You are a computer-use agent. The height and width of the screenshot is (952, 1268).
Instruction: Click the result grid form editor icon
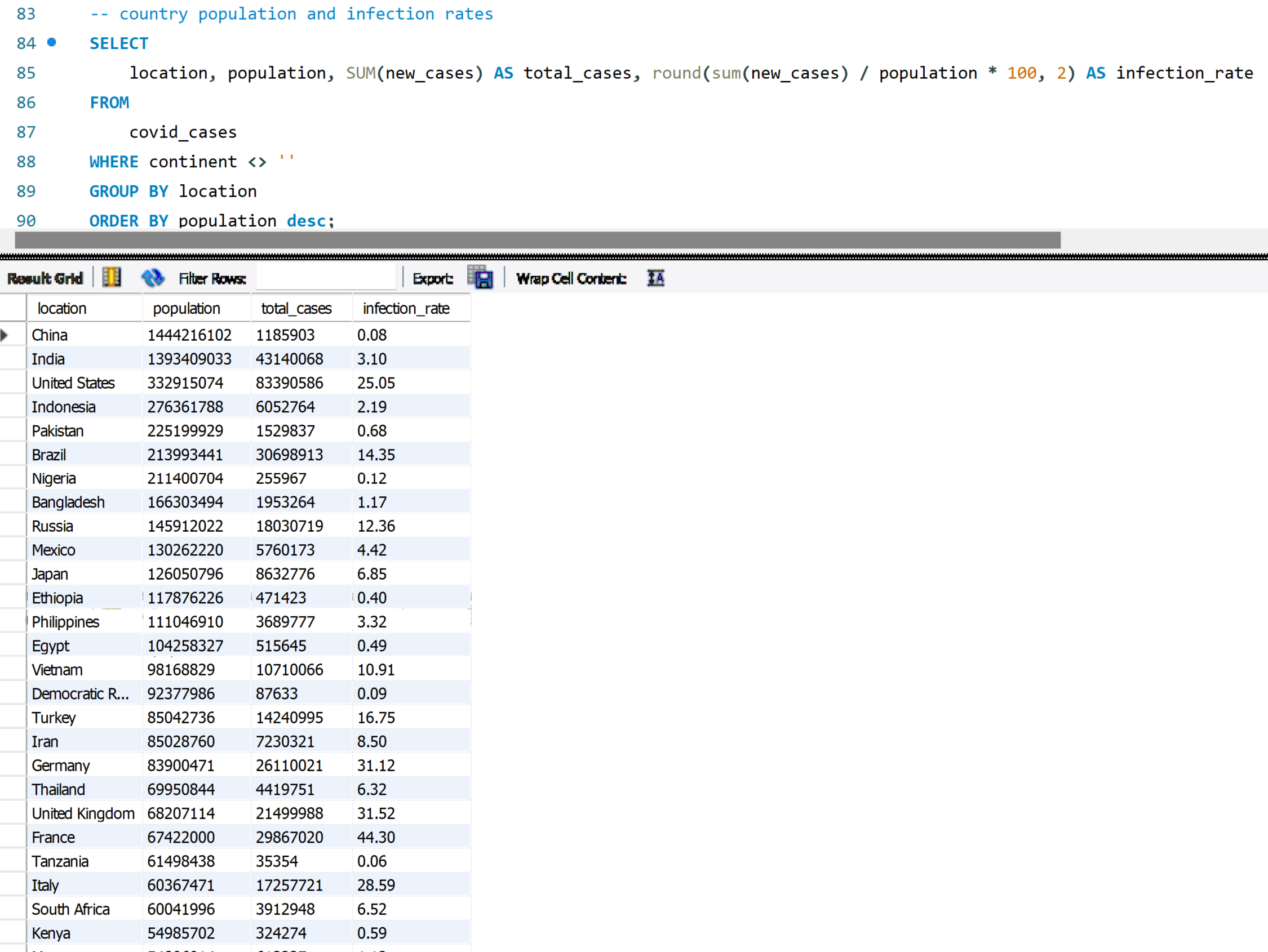click(x=111, y=278)
